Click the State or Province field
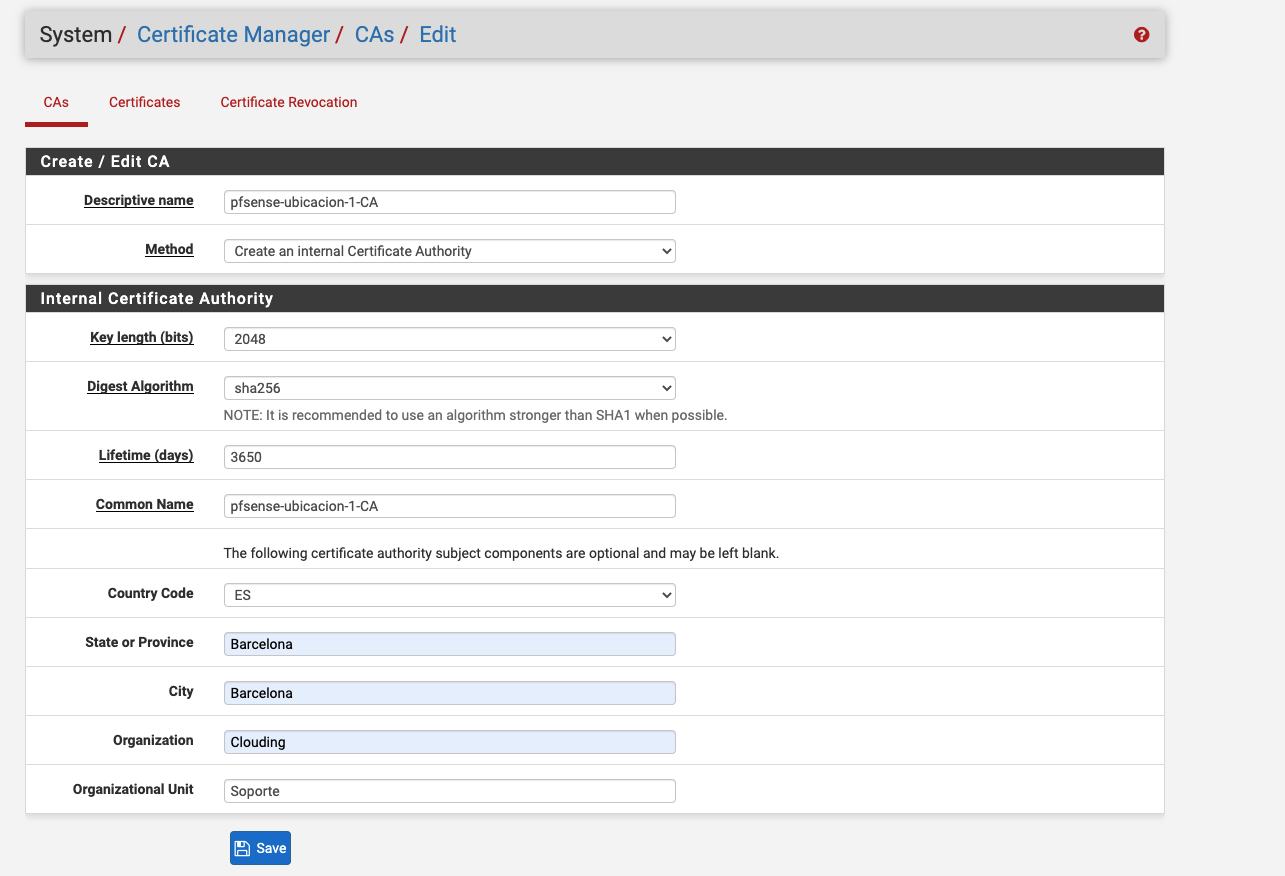The width and height of the screenshot is (1285, 876). 450,644
